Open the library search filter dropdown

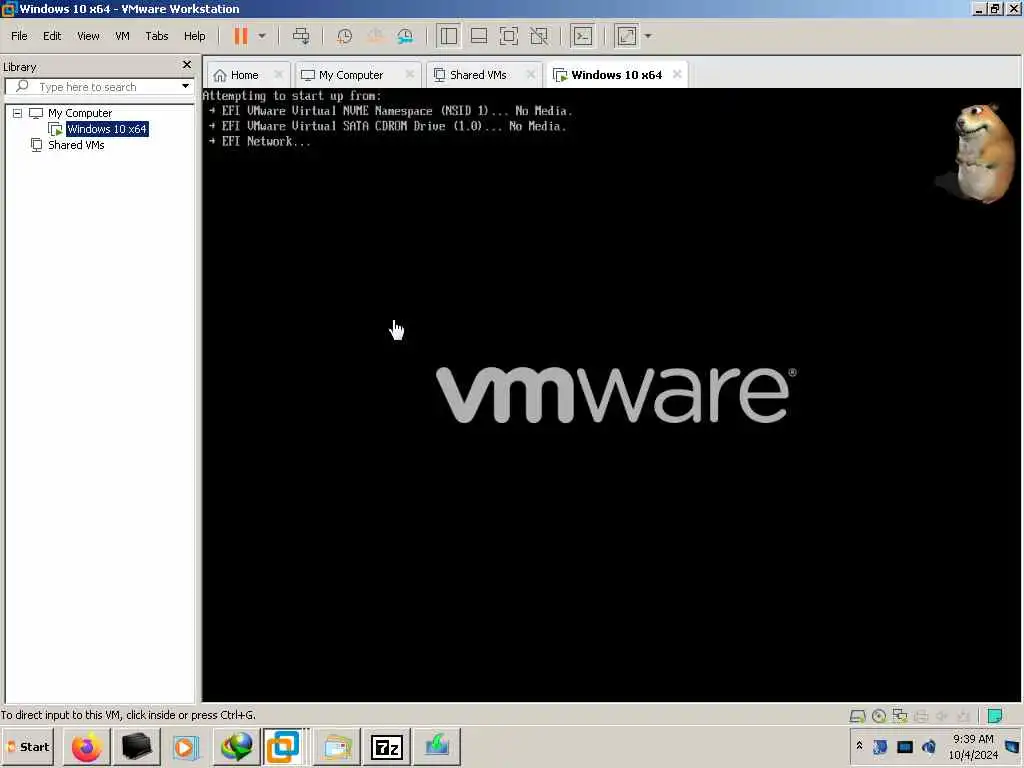pyautogui.click(x=185, y=86)
